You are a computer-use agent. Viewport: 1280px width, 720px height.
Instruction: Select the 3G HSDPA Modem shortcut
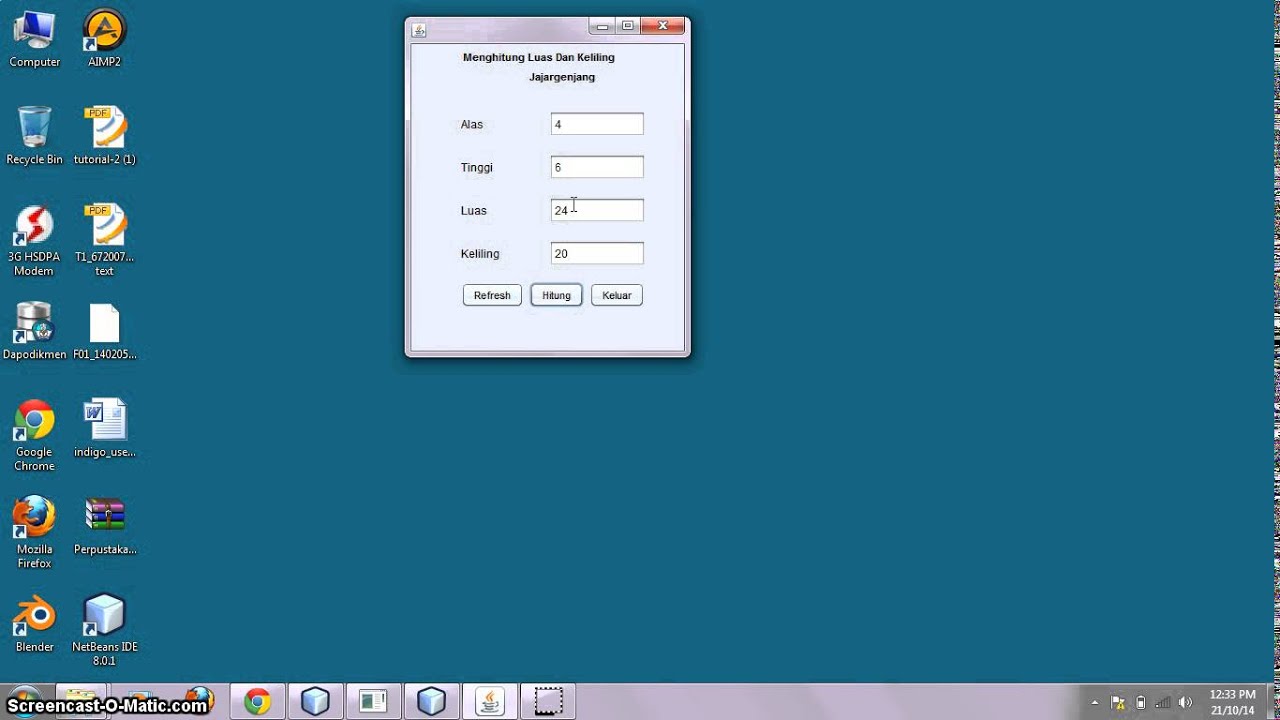click(34, 241)
